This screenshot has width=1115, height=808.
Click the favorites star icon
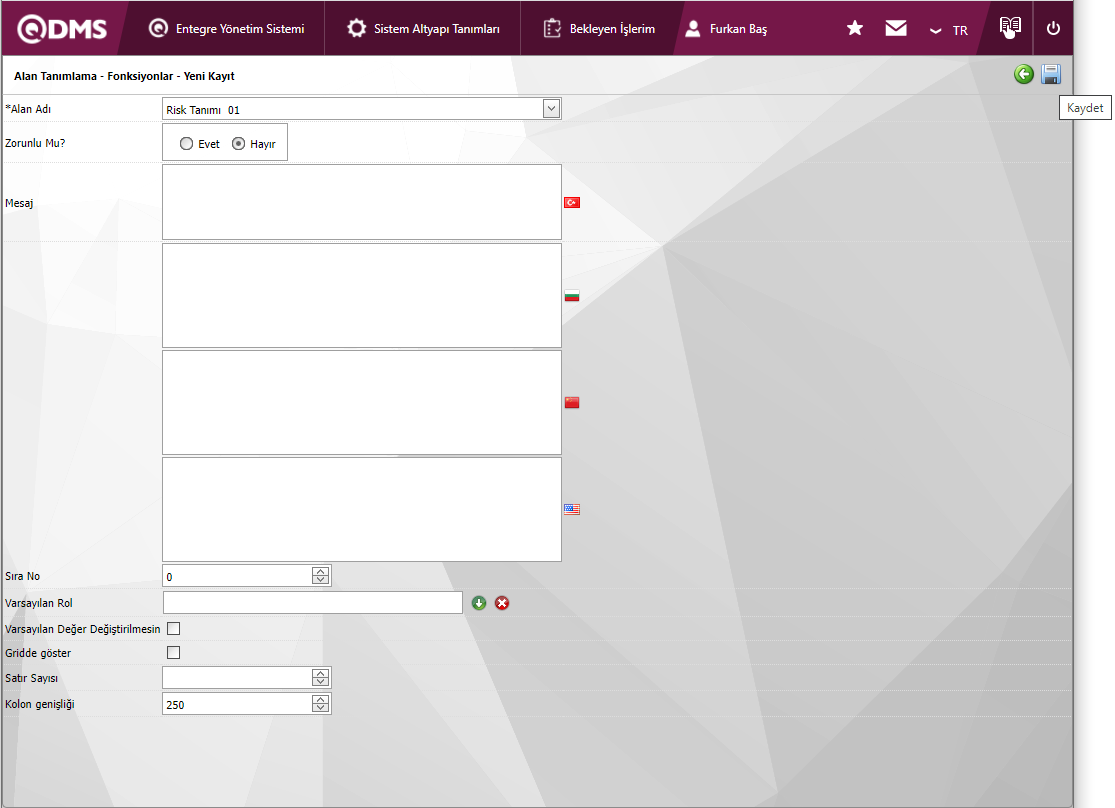[x=855, y=28]
